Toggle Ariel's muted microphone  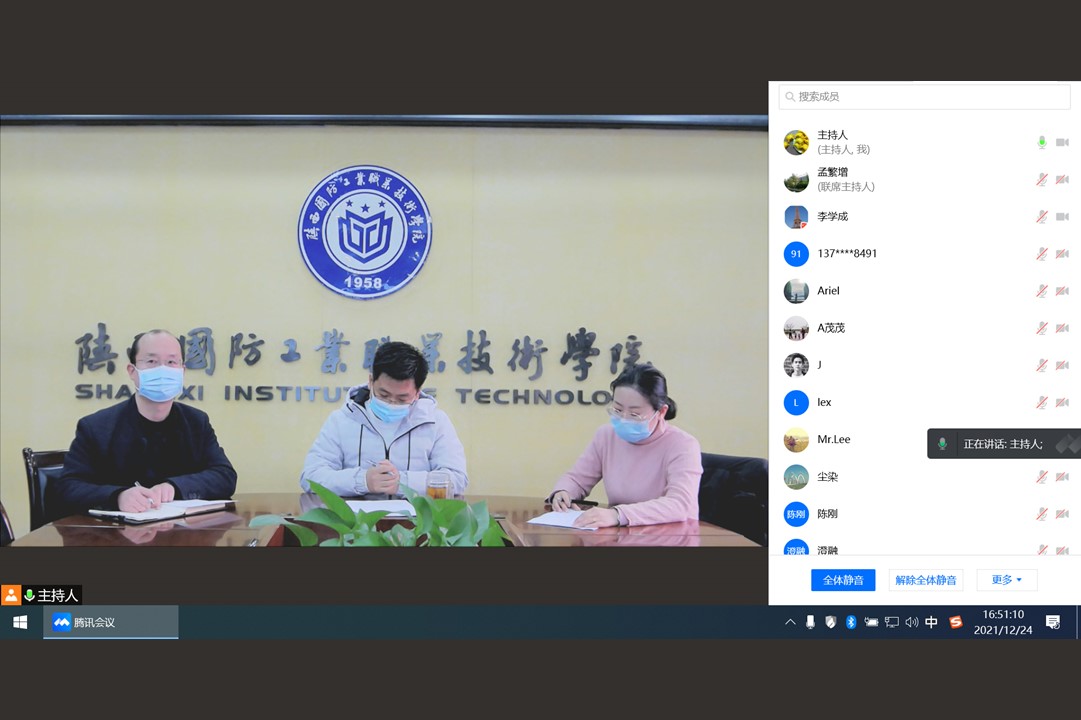tap(1041, 291)
